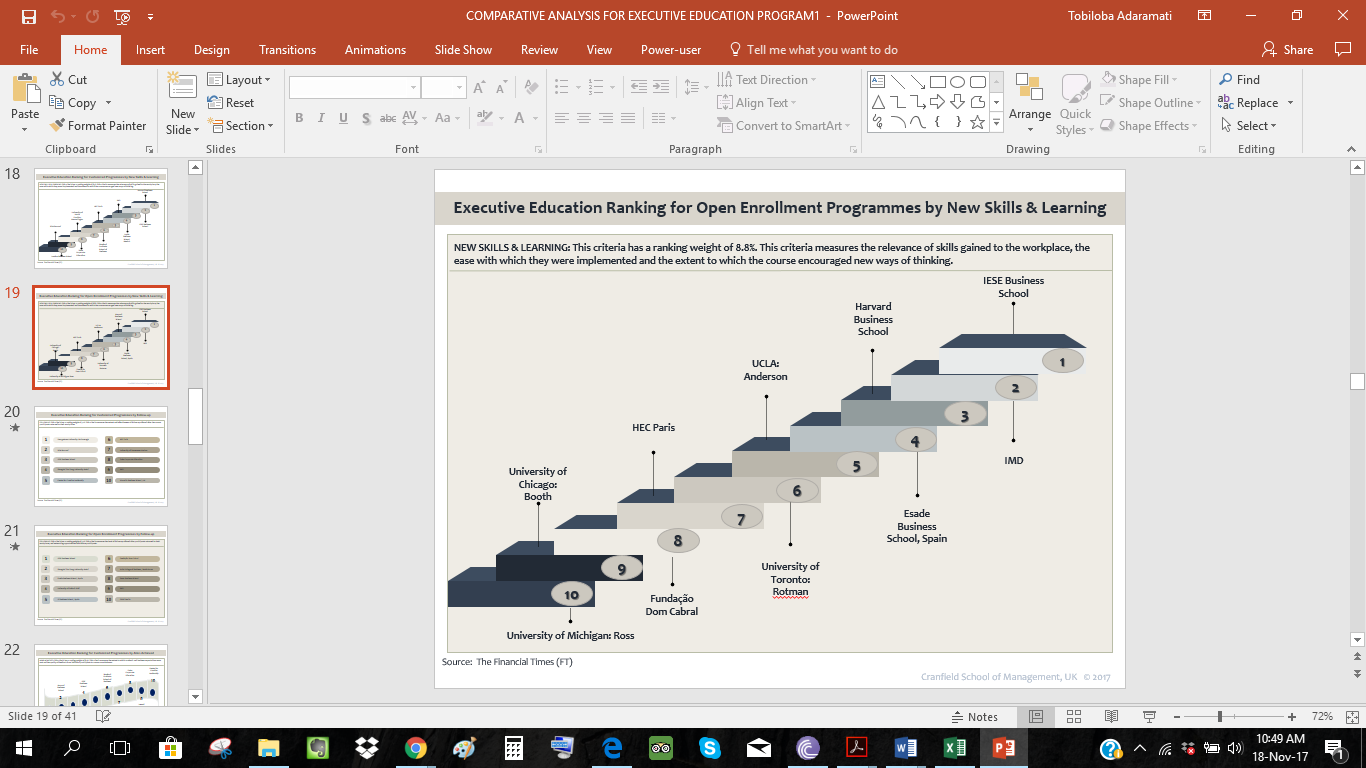The height and width of the screenshot is (768, 1366).
Task: Toggle text Shadow formatting
Action: tap(365, 118)
